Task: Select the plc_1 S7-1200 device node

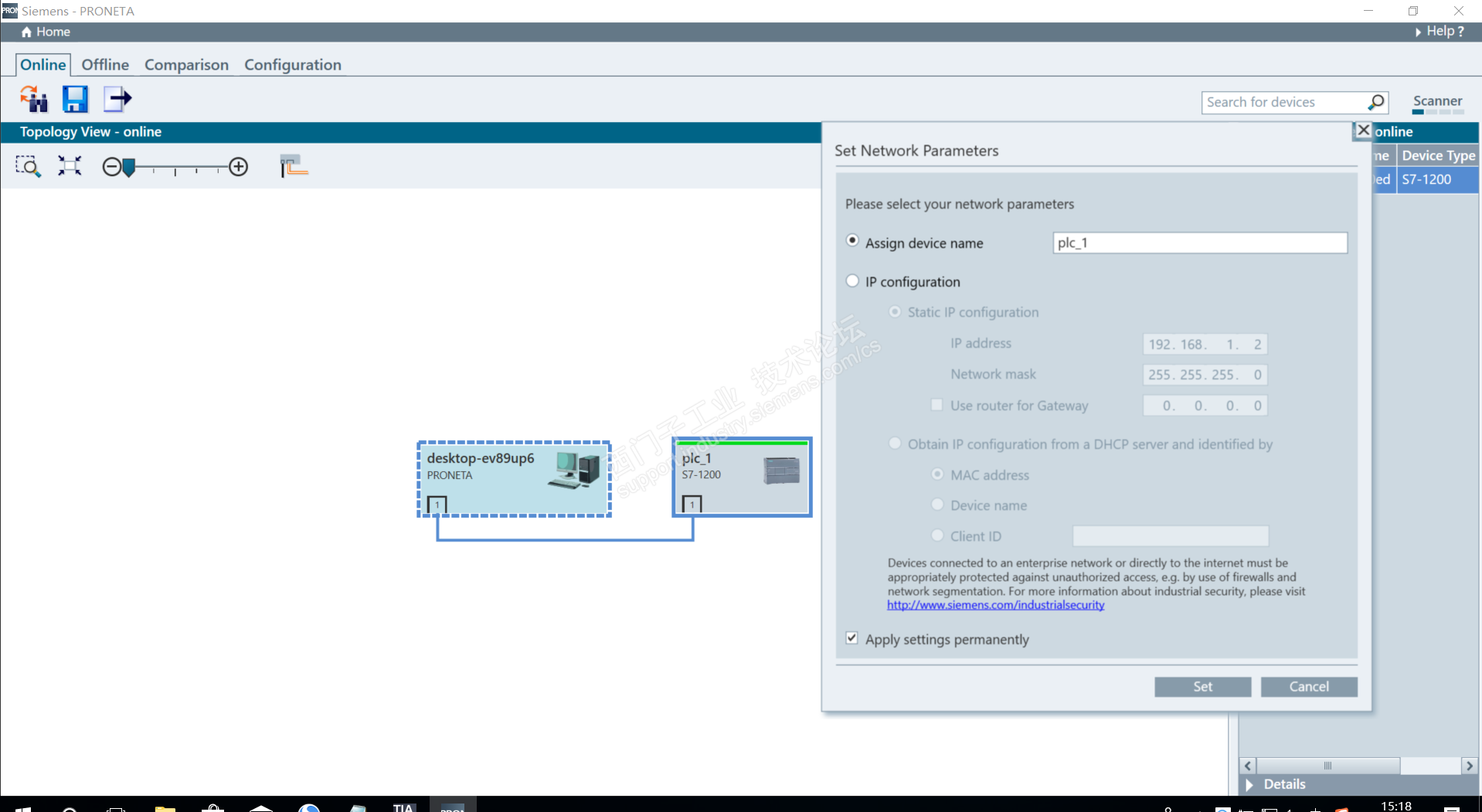Action: coord(742,477)
